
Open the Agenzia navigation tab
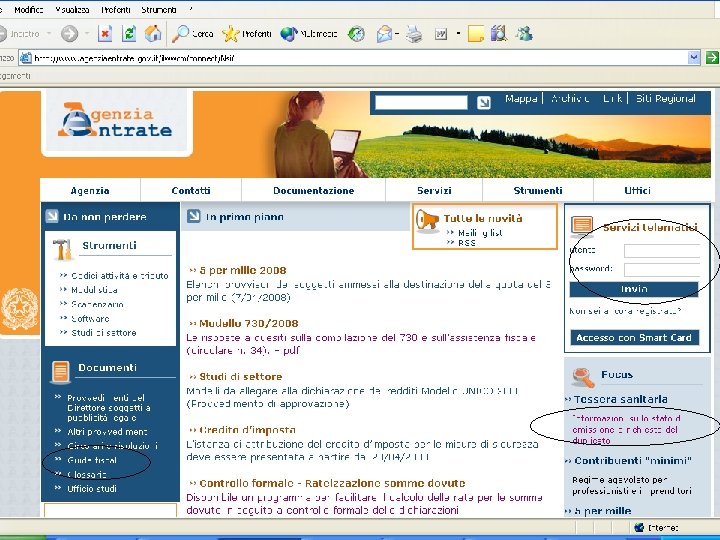[x=90, y=190]
